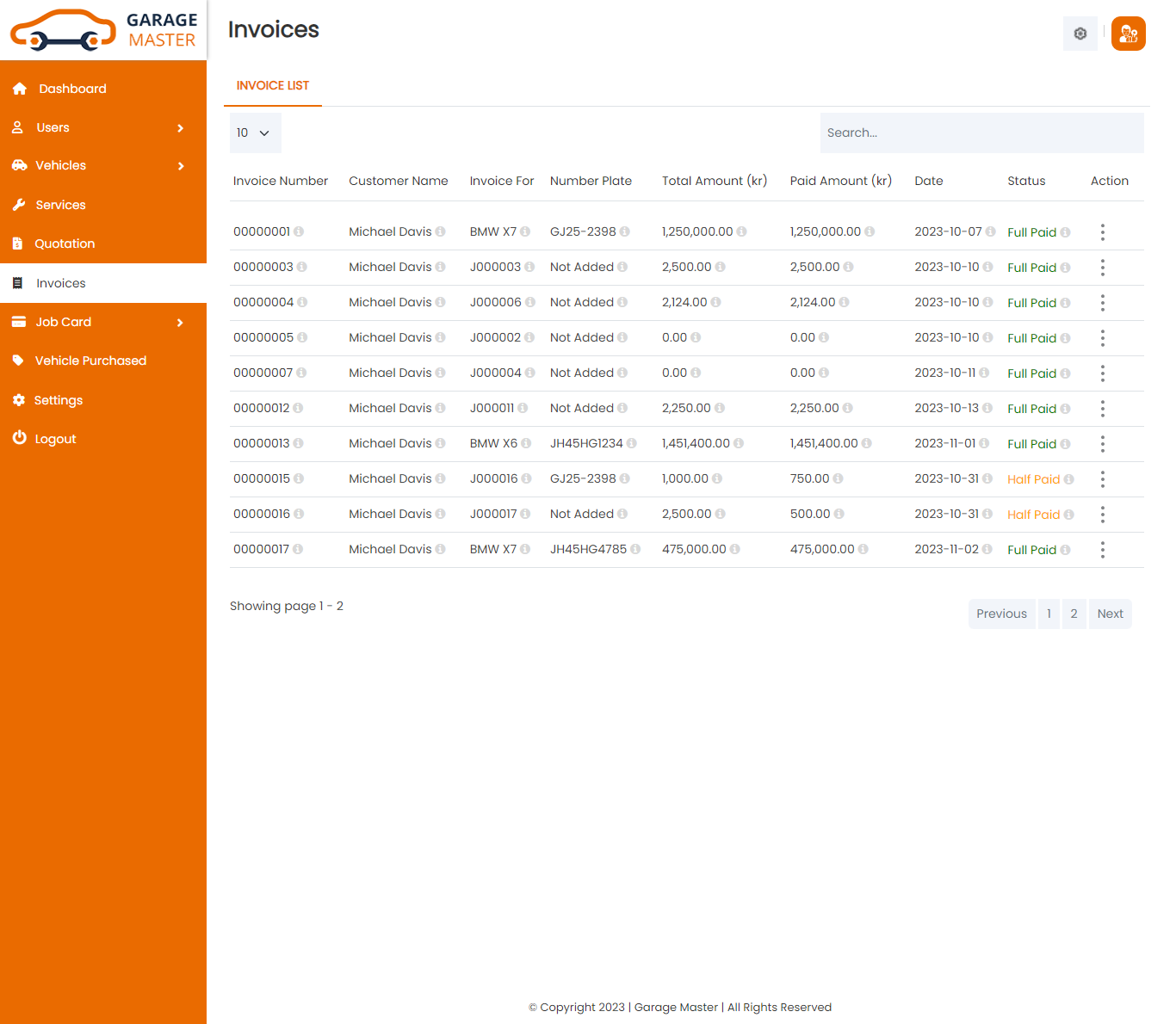Click info icon beside invoice number 00000001

(x=299, y=231)
